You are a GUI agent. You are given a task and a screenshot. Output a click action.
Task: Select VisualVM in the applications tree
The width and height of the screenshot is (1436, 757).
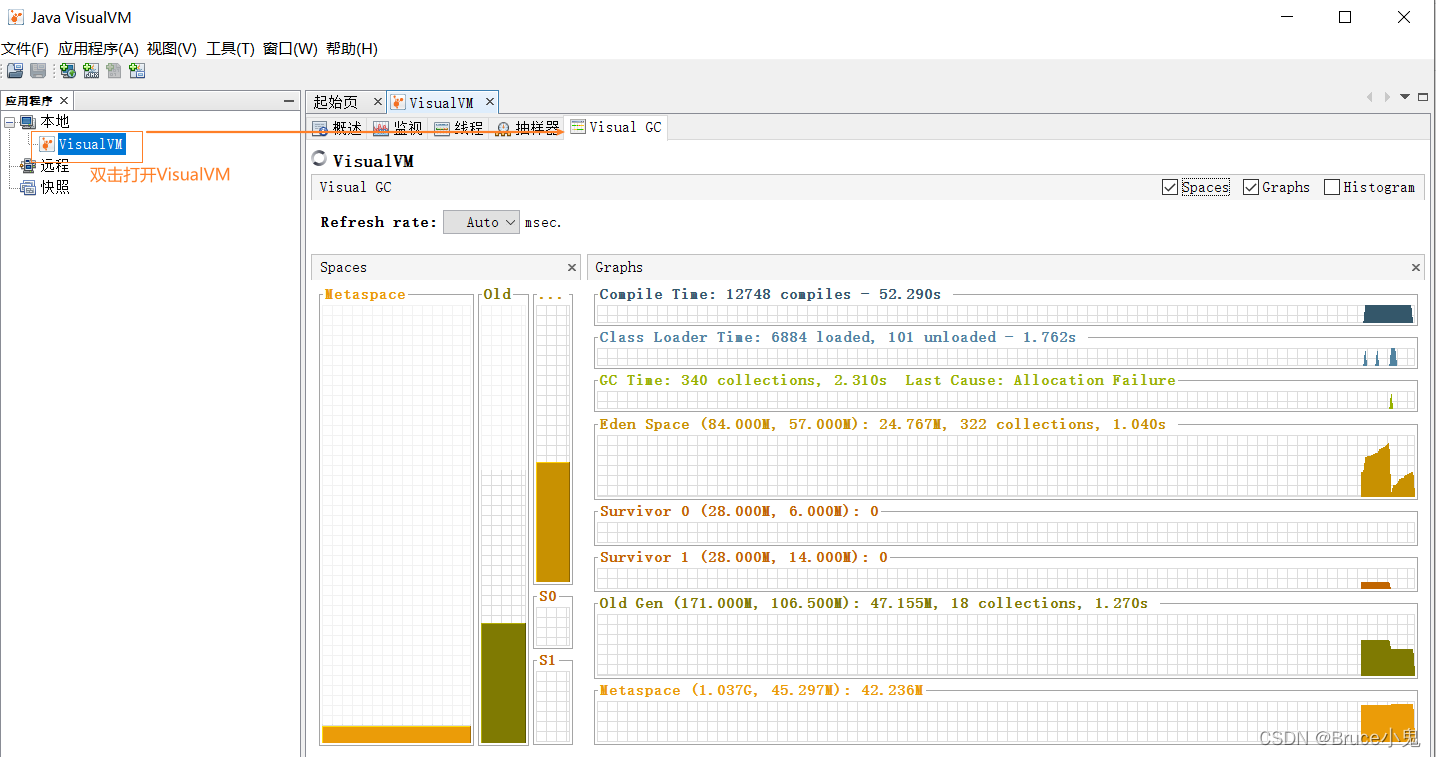coord(90,144)
